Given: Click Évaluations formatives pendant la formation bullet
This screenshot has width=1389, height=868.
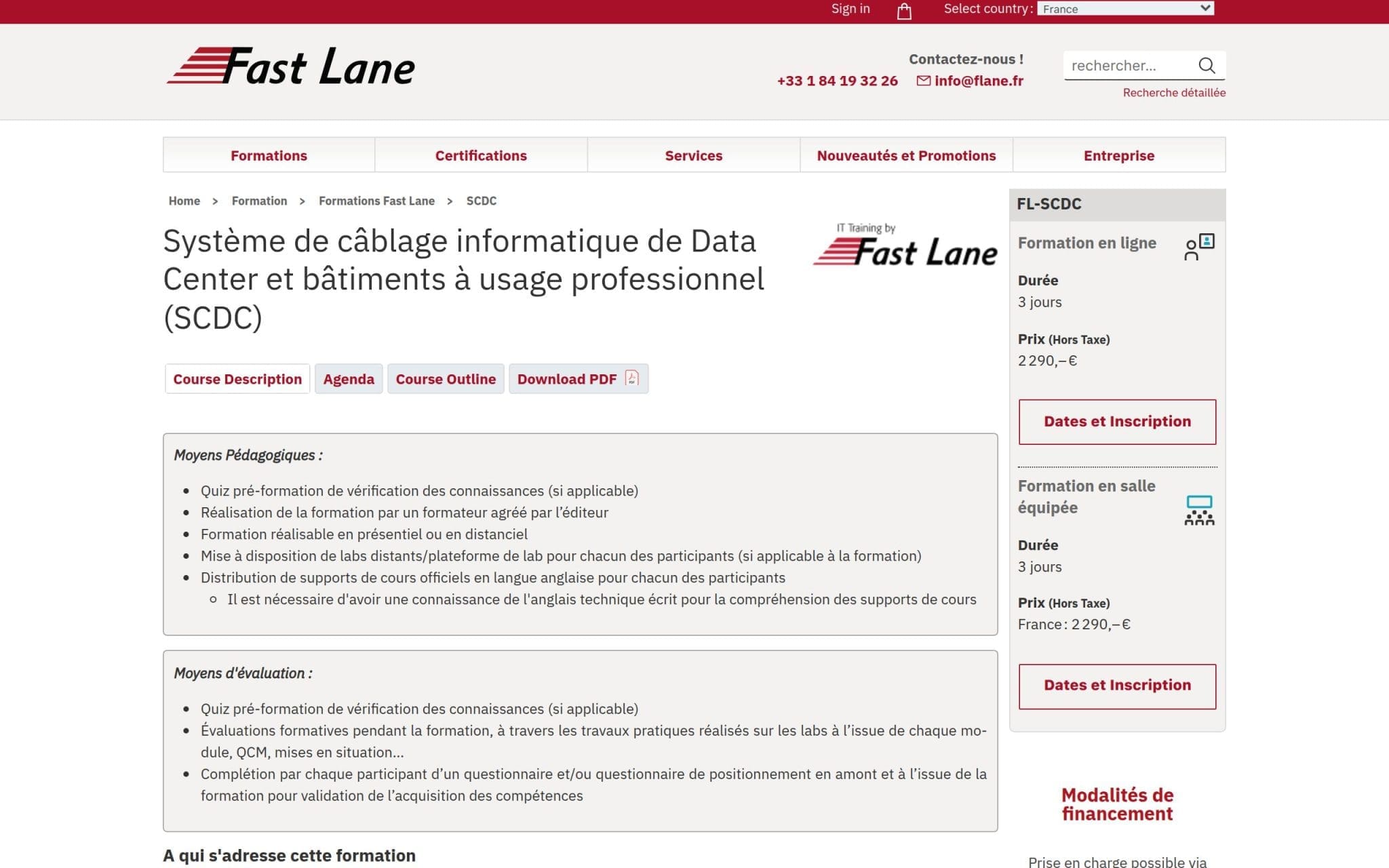Looking at the screenshot, I should (593, 741).
